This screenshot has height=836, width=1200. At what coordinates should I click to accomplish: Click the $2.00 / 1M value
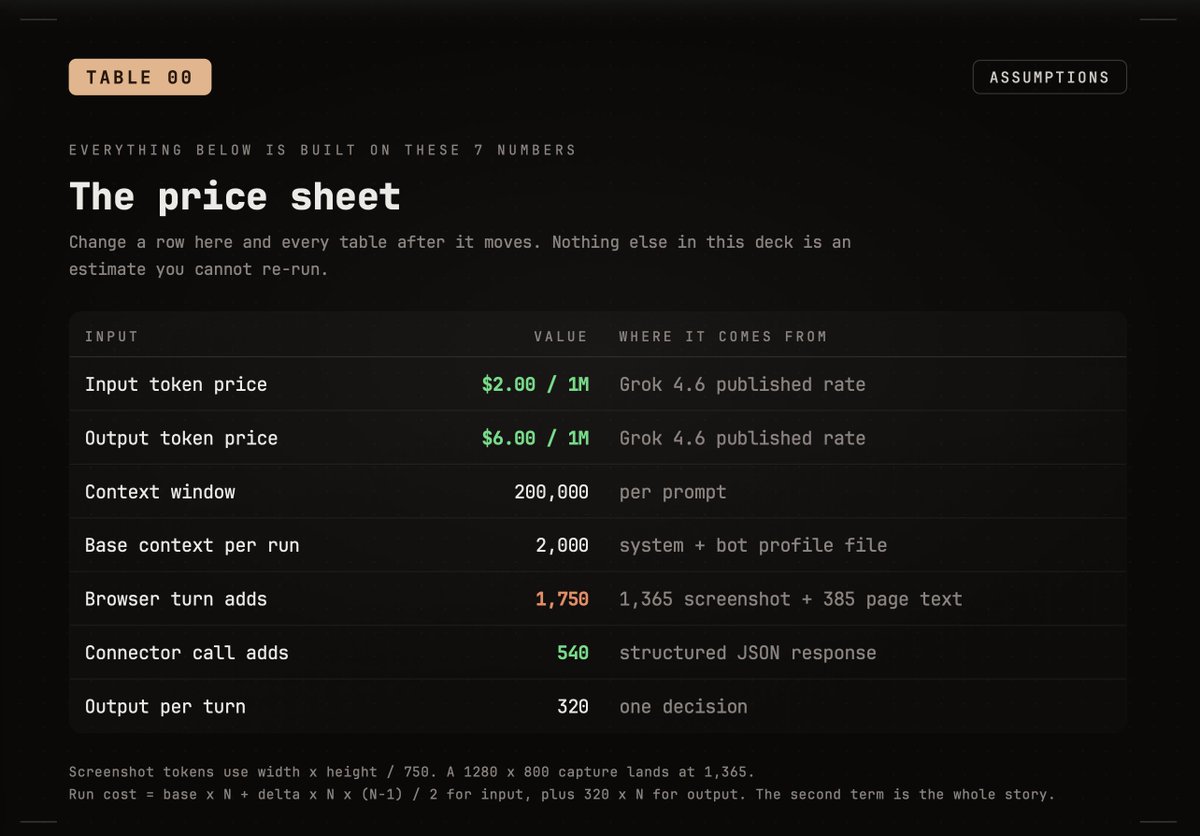[535, 384]
